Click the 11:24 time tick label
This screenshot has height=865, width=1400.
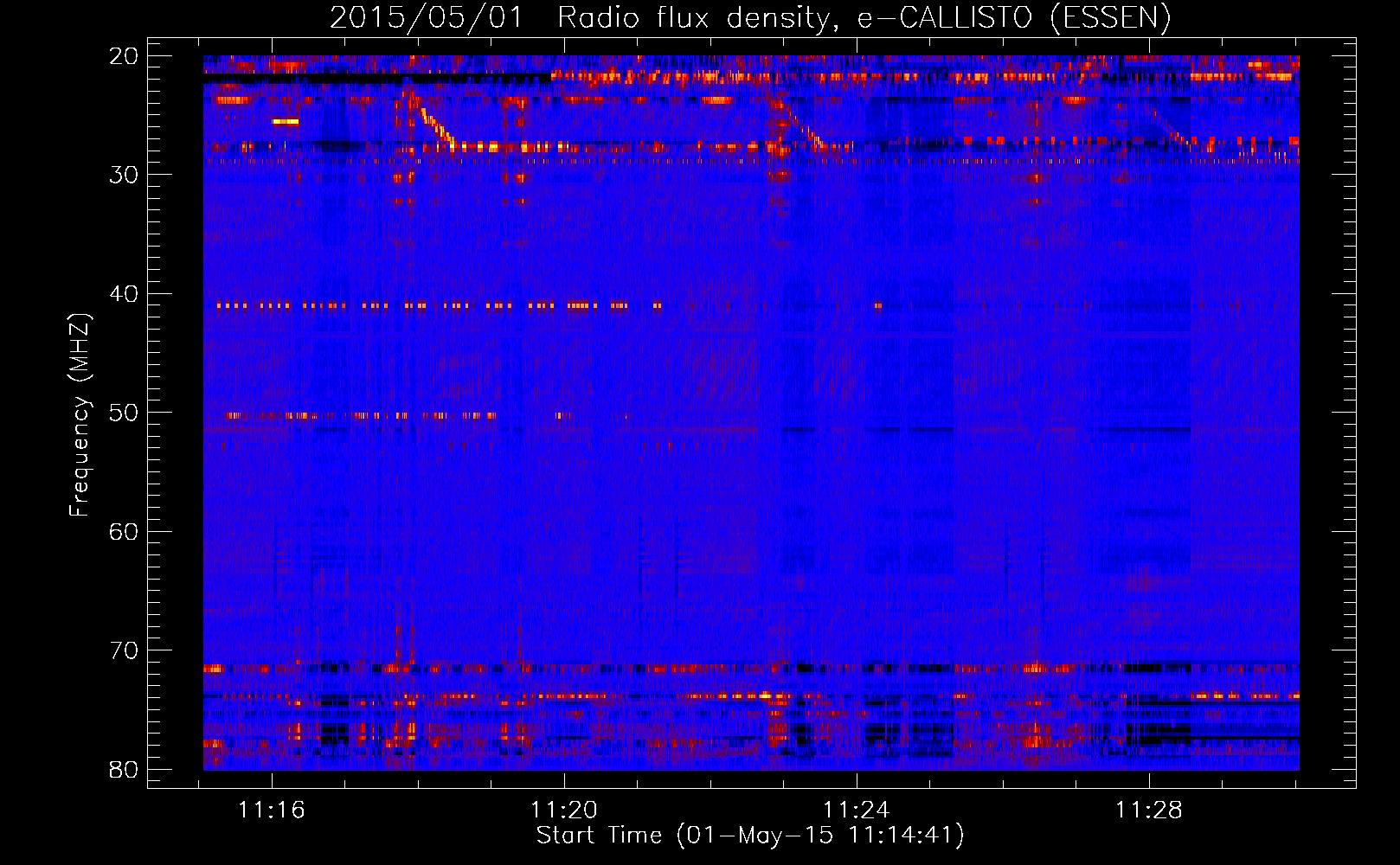pos(857,811)
